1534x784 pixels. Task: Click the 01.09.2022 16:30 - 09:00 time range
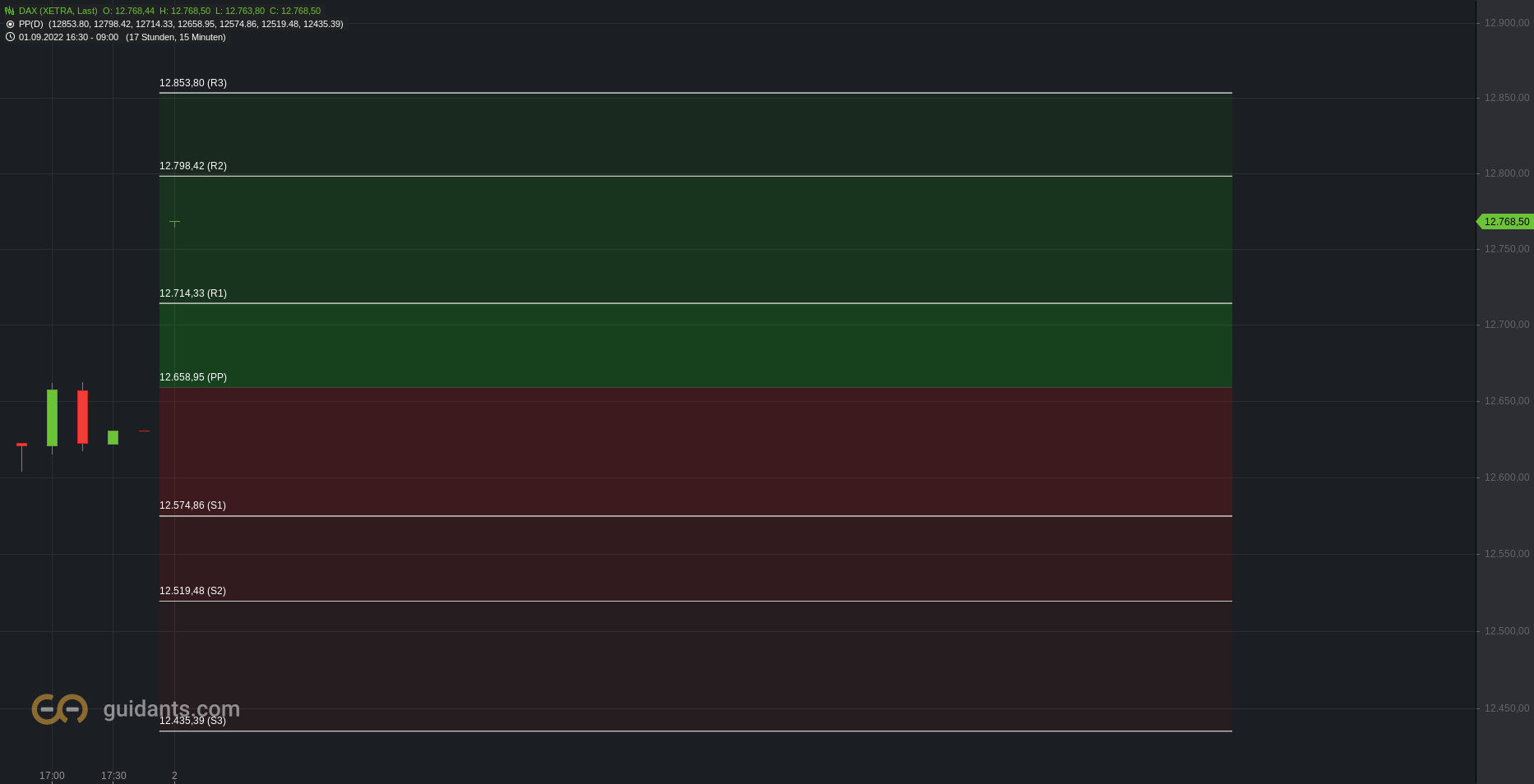pos(68,37)
